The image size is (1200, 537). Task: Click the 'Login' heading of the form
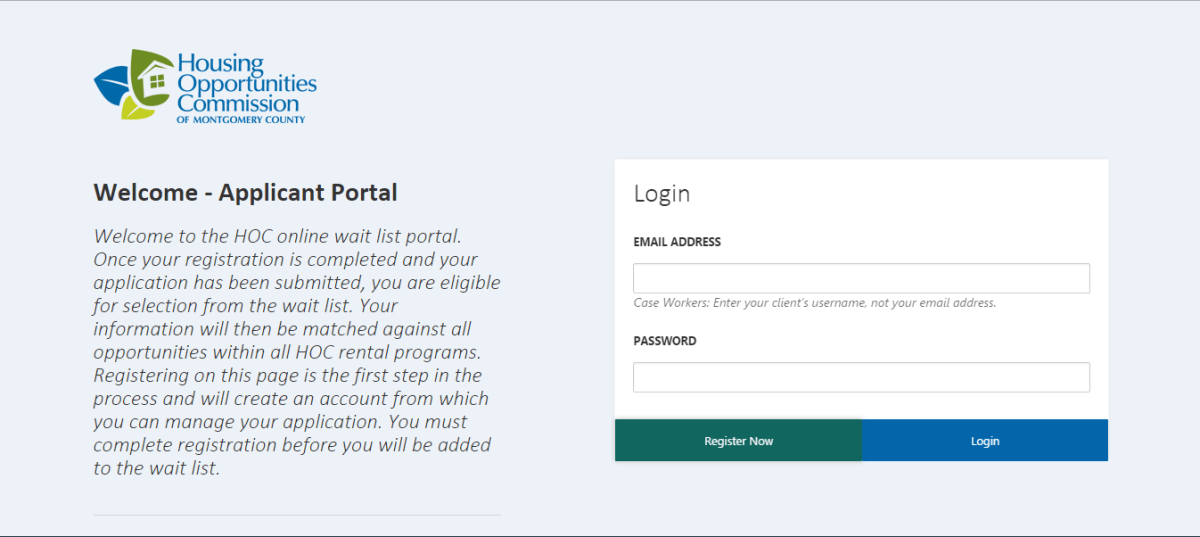click(662, 194)
